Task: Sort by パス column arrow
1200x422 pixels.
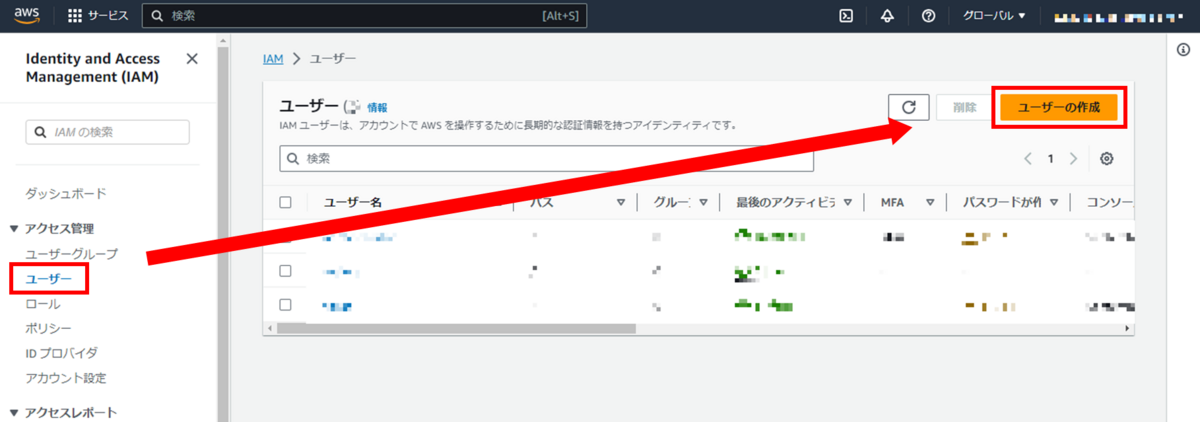Action: click(621, 202)
